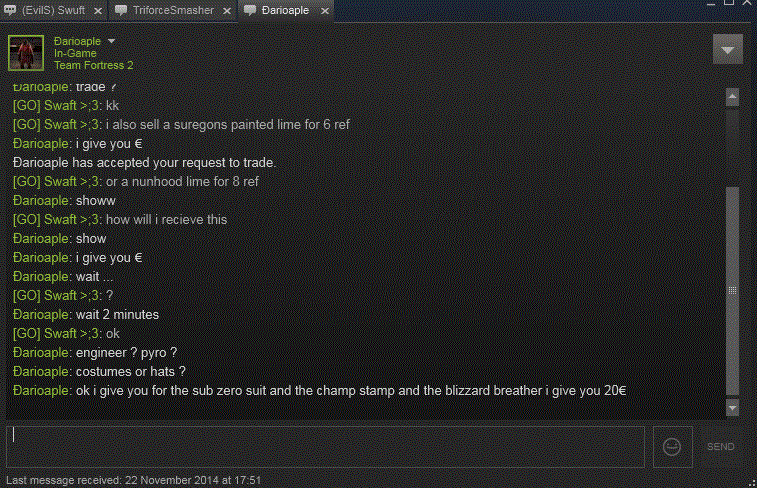757x488 pixels.
Task: Expand the arrow next to Đarioaple's name
Action: (112, 41)
